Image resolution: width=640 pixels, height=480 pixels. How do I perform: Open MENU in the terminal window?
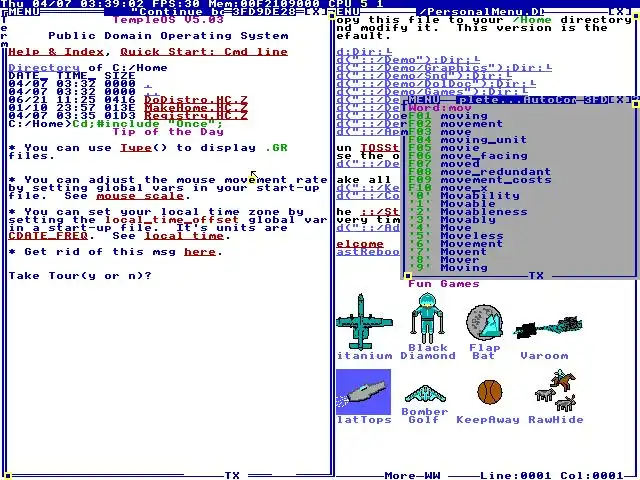24,11
